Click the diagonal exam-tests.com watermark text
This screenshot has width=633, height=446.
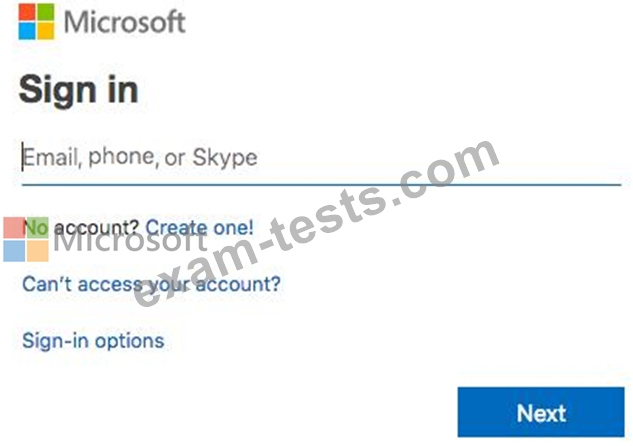click(316, 223)
